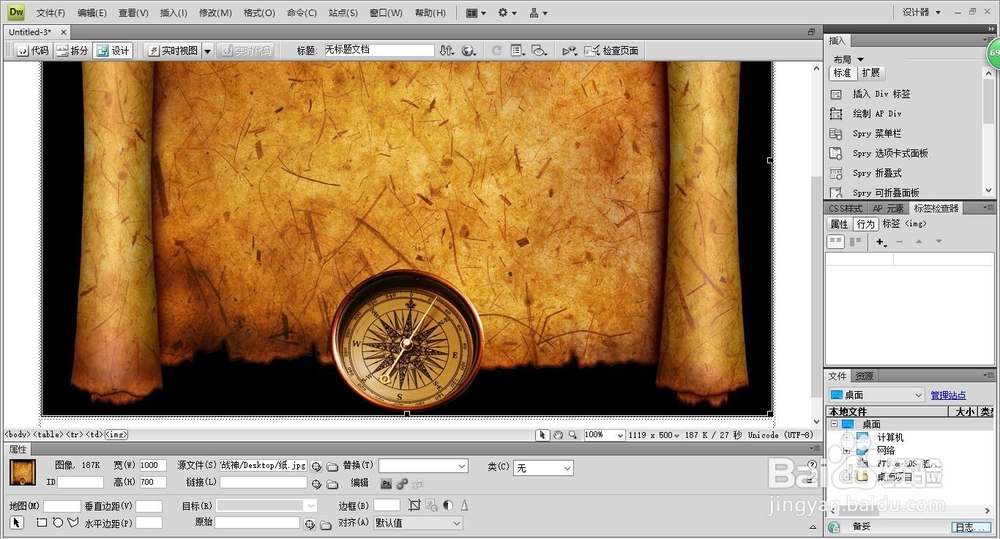Select 扩展 expanded layout mode
The height and width of the screenshot is (539, 1000).
pyautogui.click(x=871, y=73)
